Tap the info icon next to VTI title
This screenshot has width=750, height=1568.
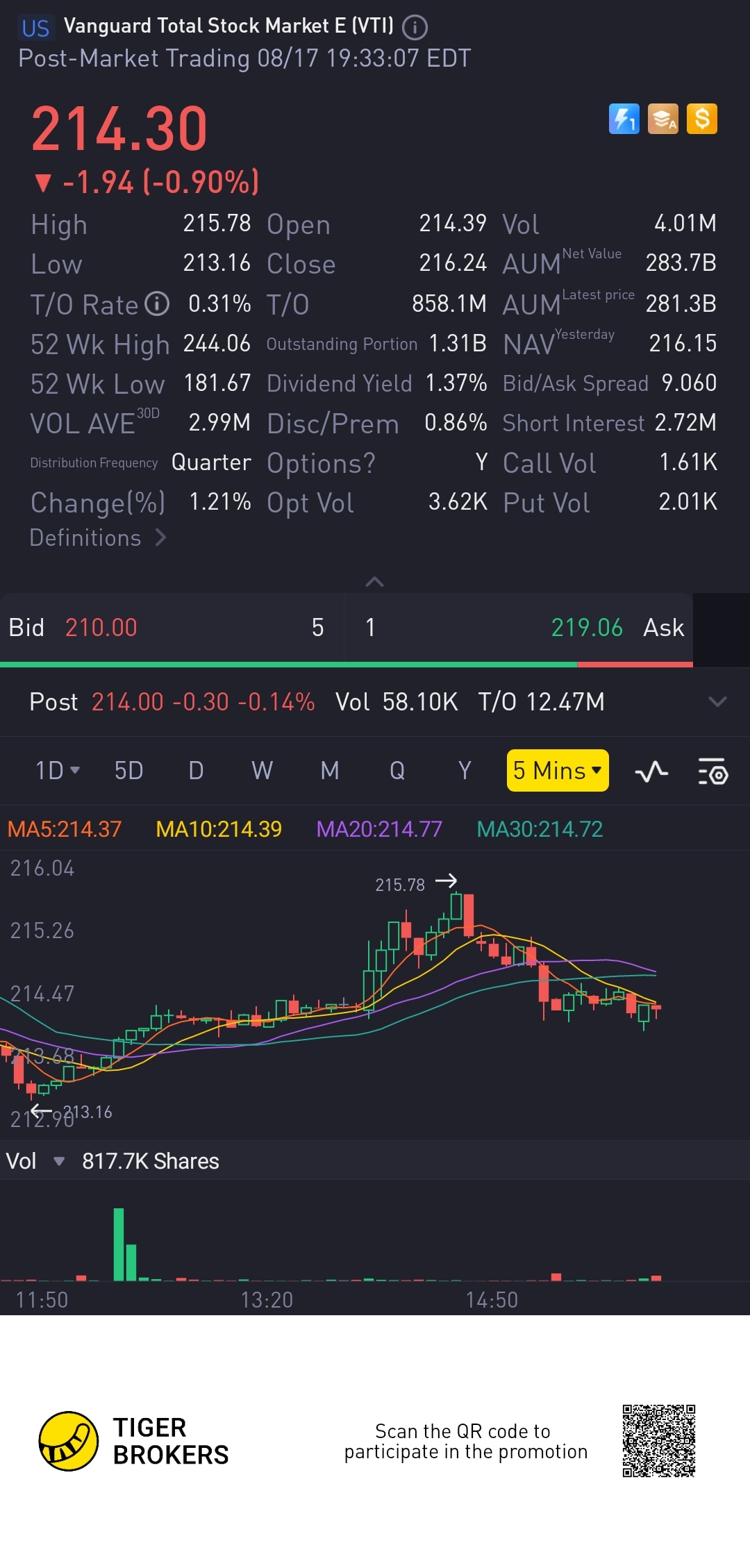coord(415,27)
